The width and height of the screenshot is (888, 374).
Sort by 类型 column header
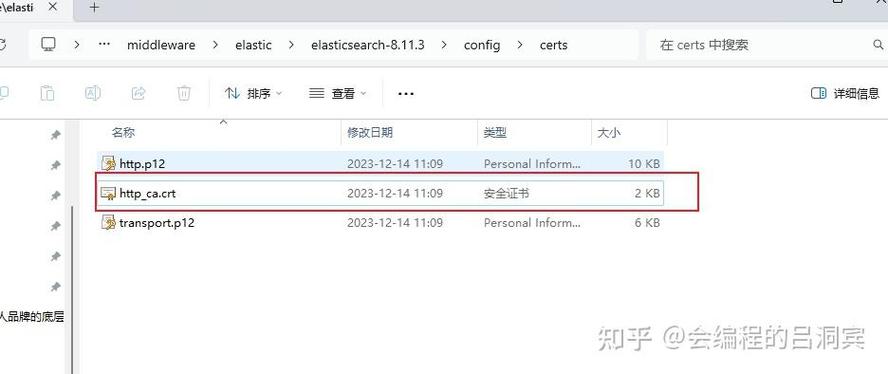[495, 133]
